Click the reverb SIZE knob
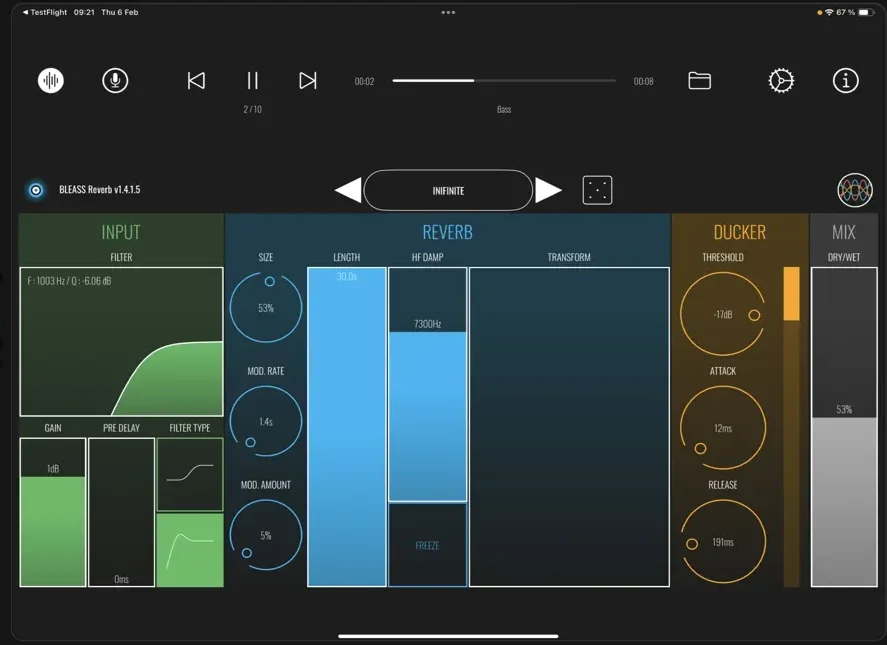 tap(266, 307)
